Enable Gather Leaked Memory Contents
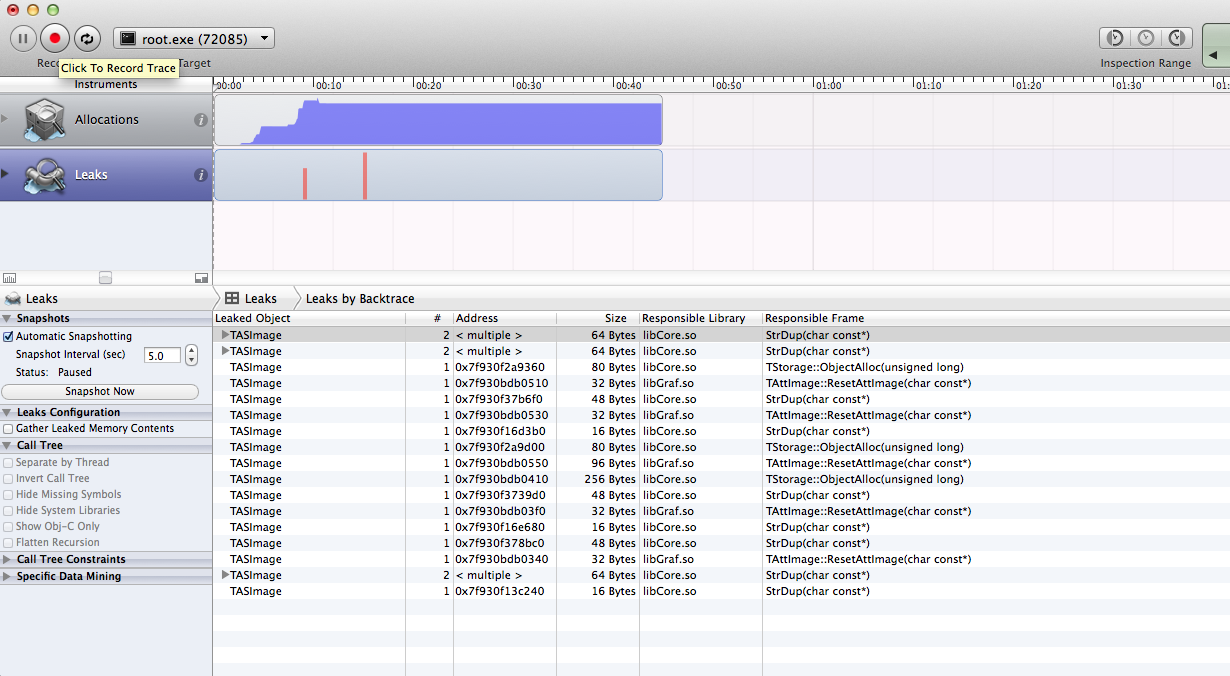1230x676 pixels. (x=9, y=429)
